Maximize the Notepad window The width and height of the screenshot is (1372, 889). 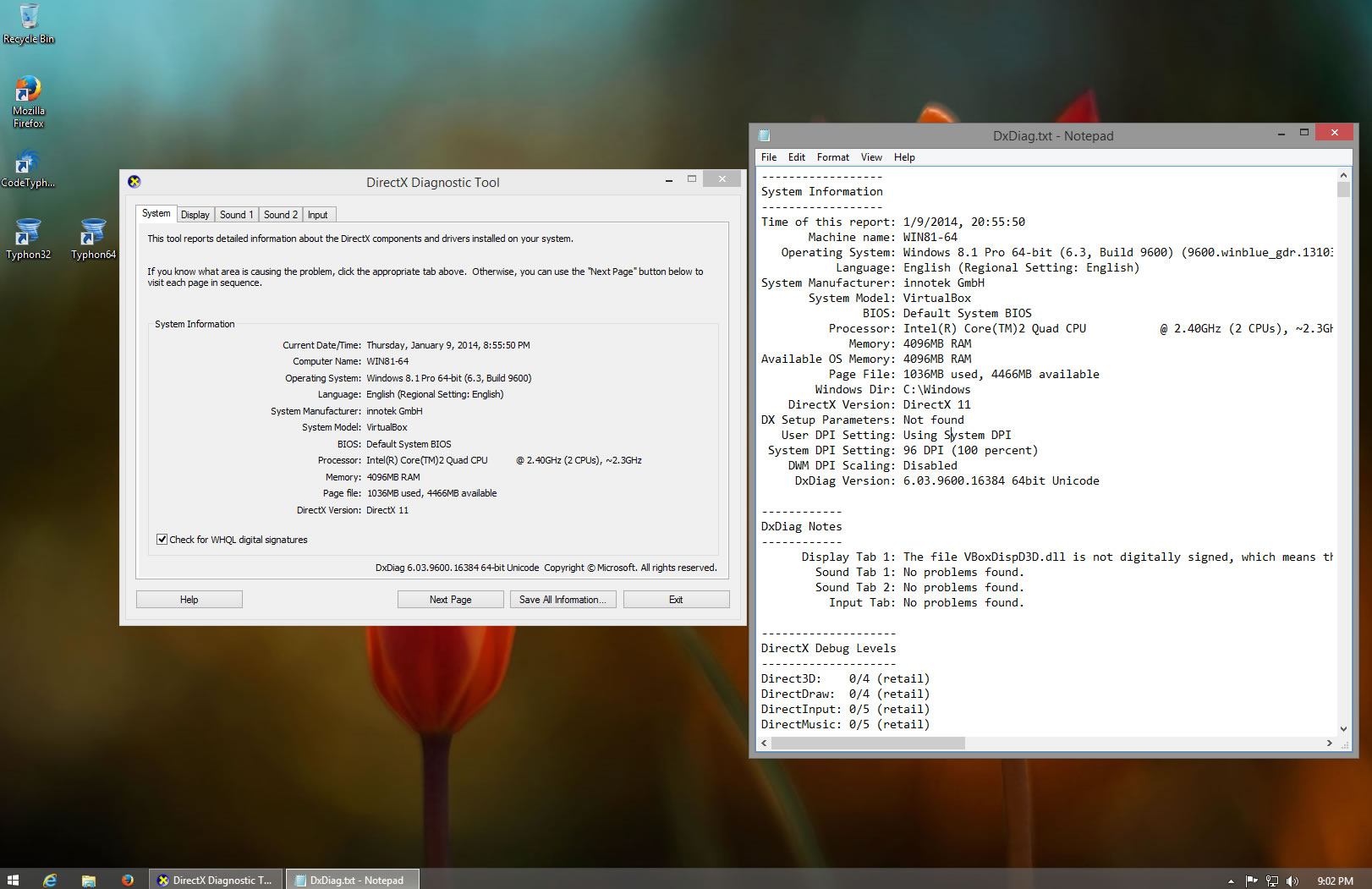pos(1303,133)
